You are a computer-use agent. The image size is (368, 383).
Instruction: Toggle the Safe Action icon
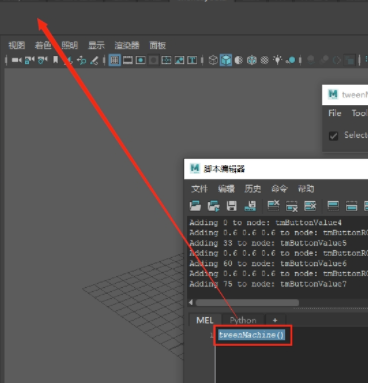[x=179, y=60]
